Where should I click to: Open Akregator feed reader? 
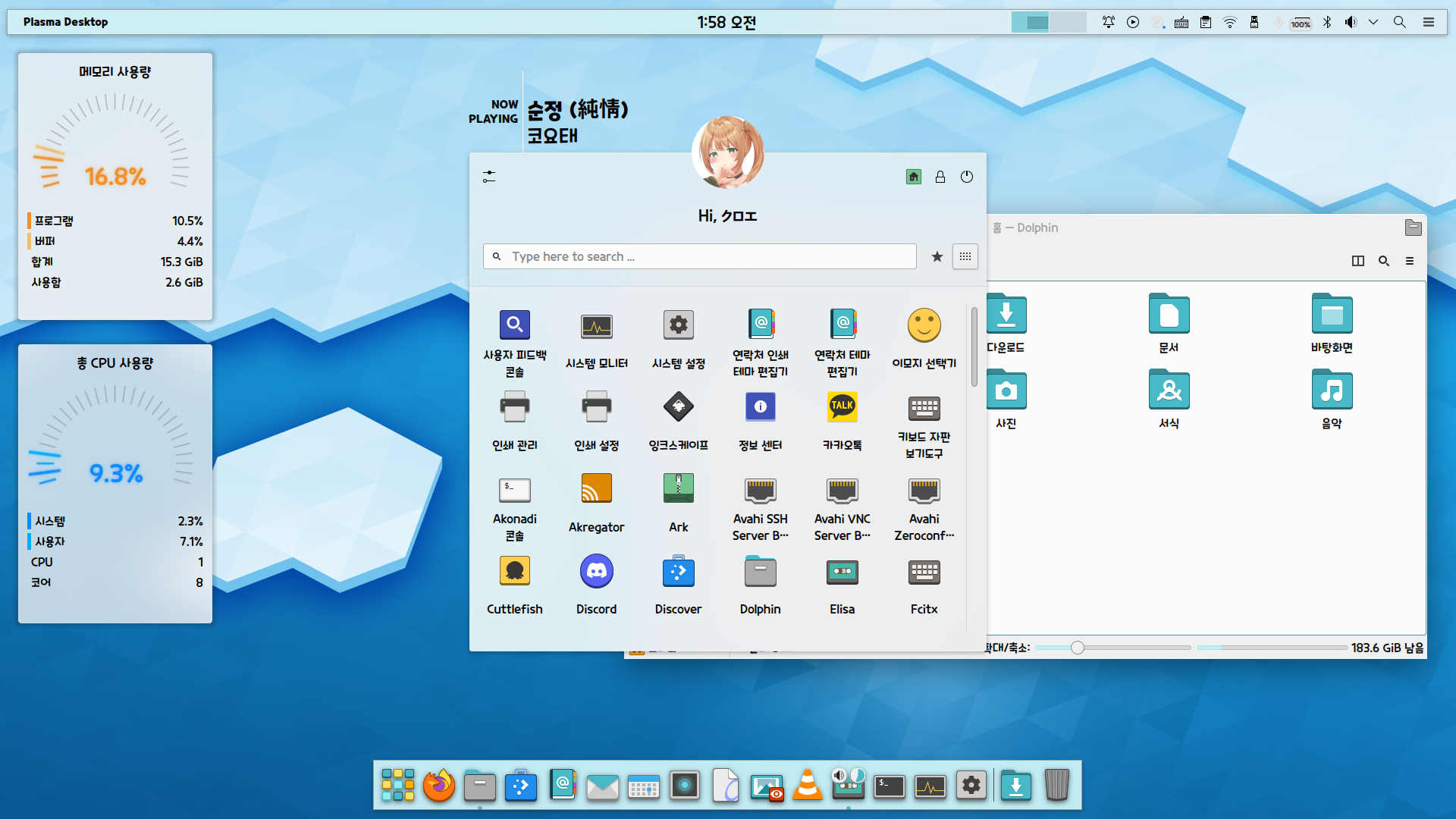coord(596,490)
